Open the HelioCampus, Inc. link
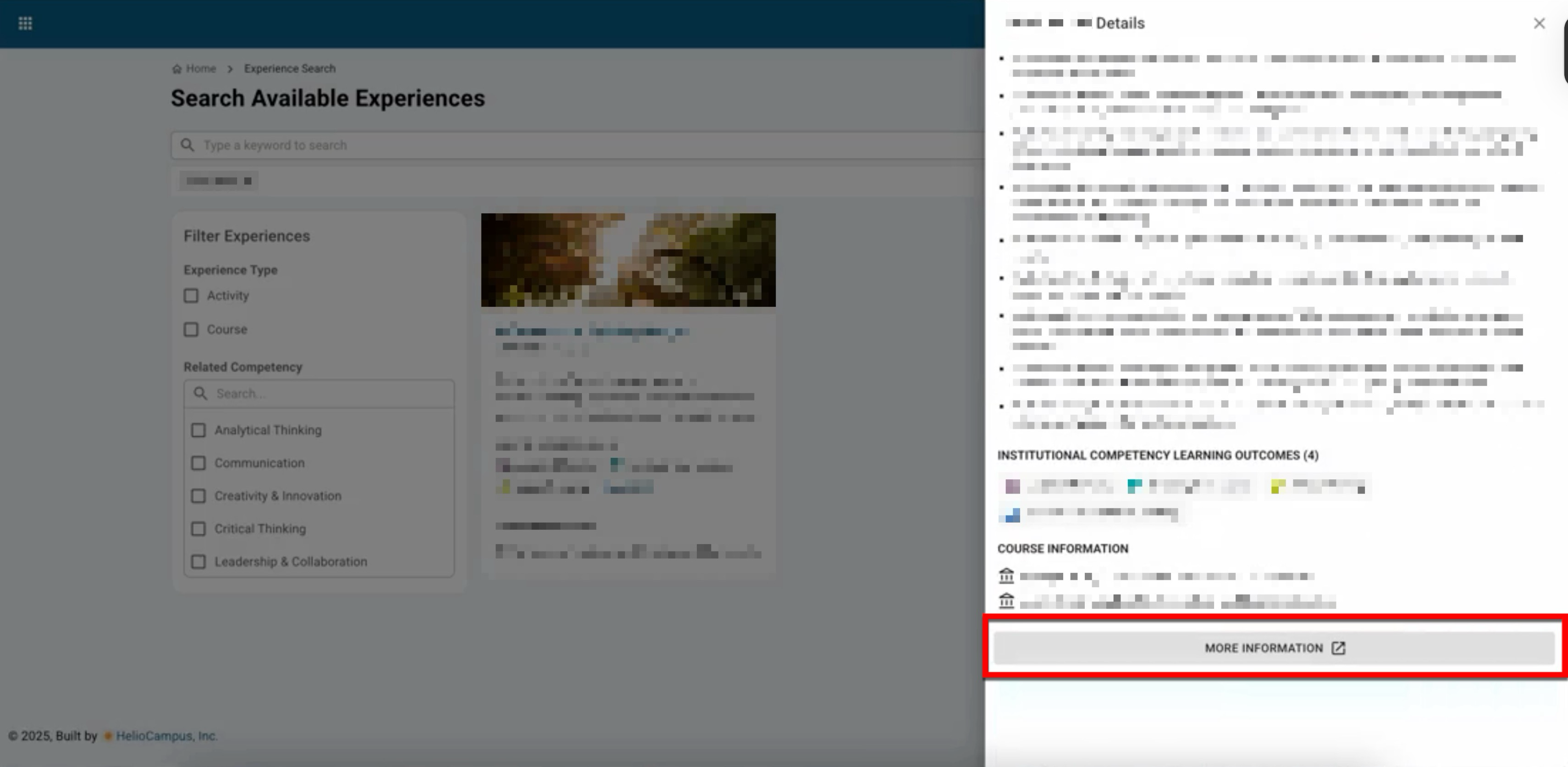The image size is (1568, 767). click(166, 736)
